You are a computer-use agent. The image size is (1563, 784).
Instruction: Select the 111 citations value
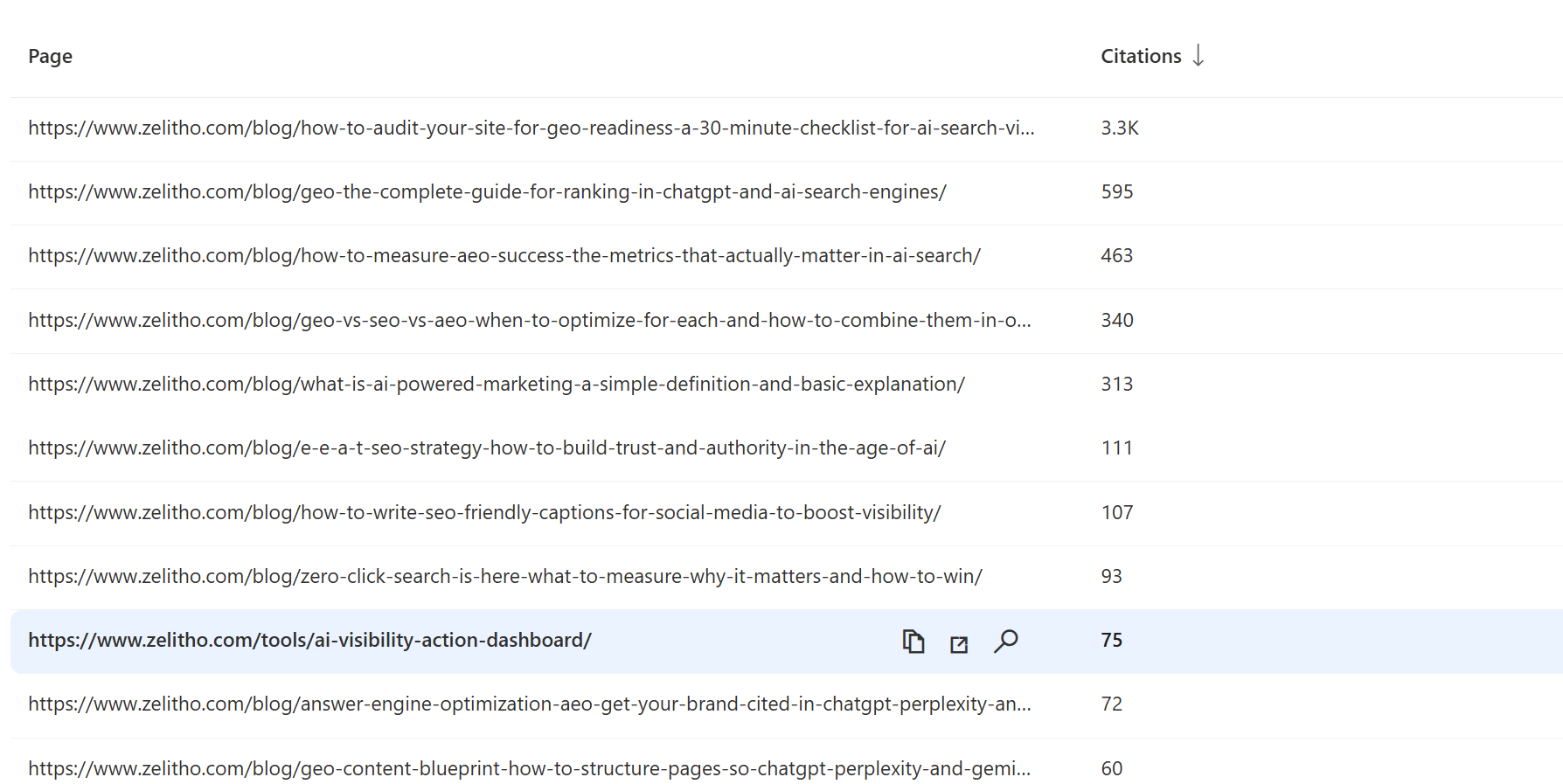point(1117,448)
